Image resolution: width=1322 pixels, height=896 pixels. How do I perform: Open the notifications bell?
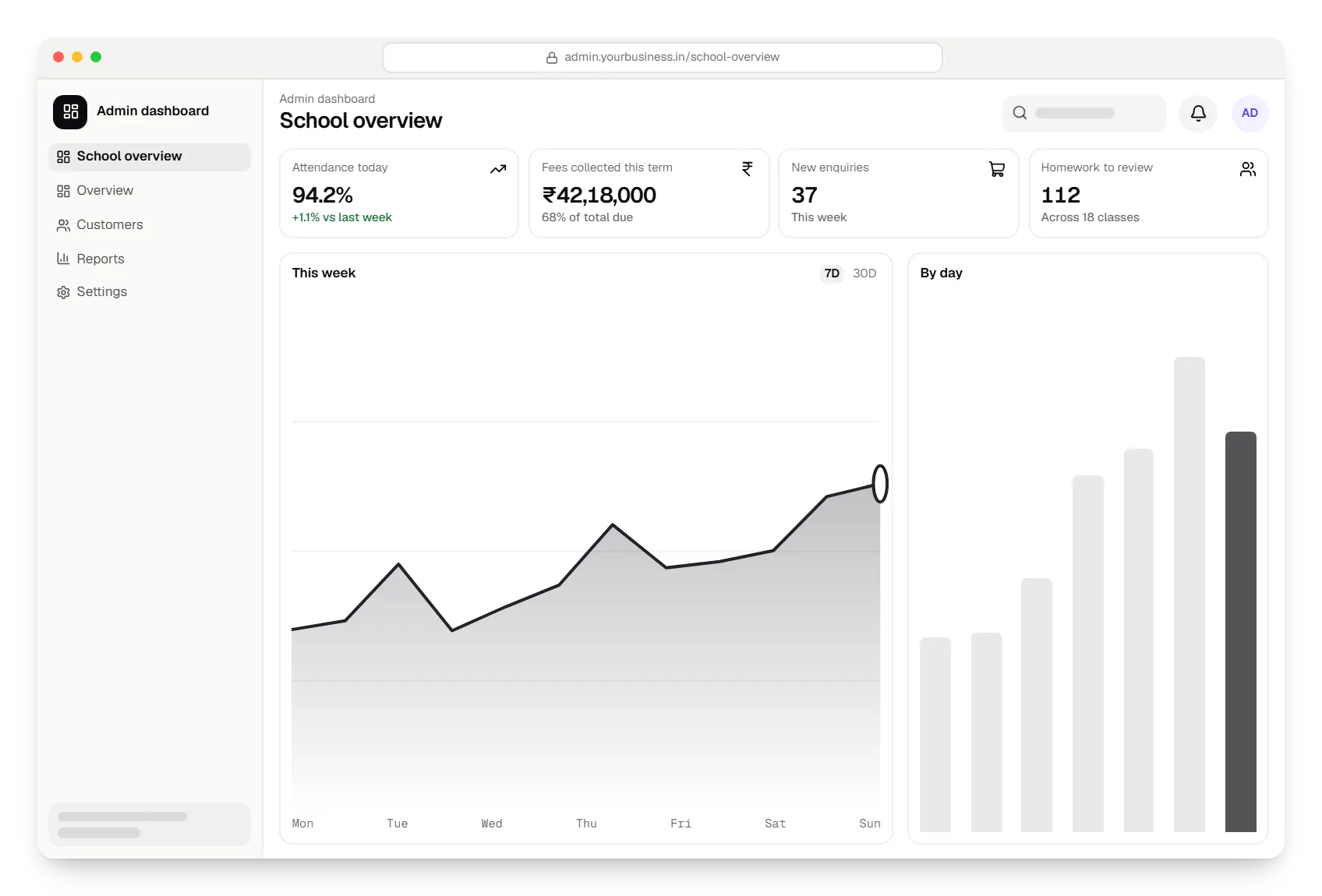(x=1198, y=113)
